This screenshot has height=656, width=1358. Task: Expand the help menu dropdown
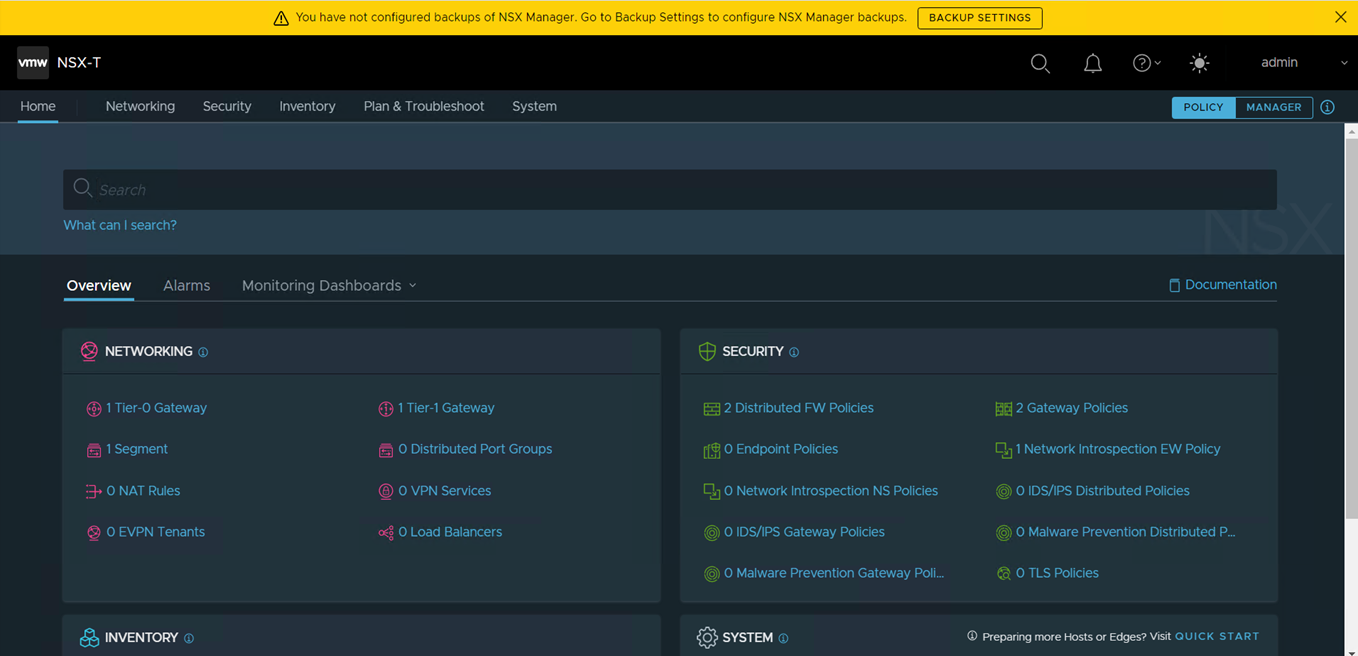tap(1146, 63)
